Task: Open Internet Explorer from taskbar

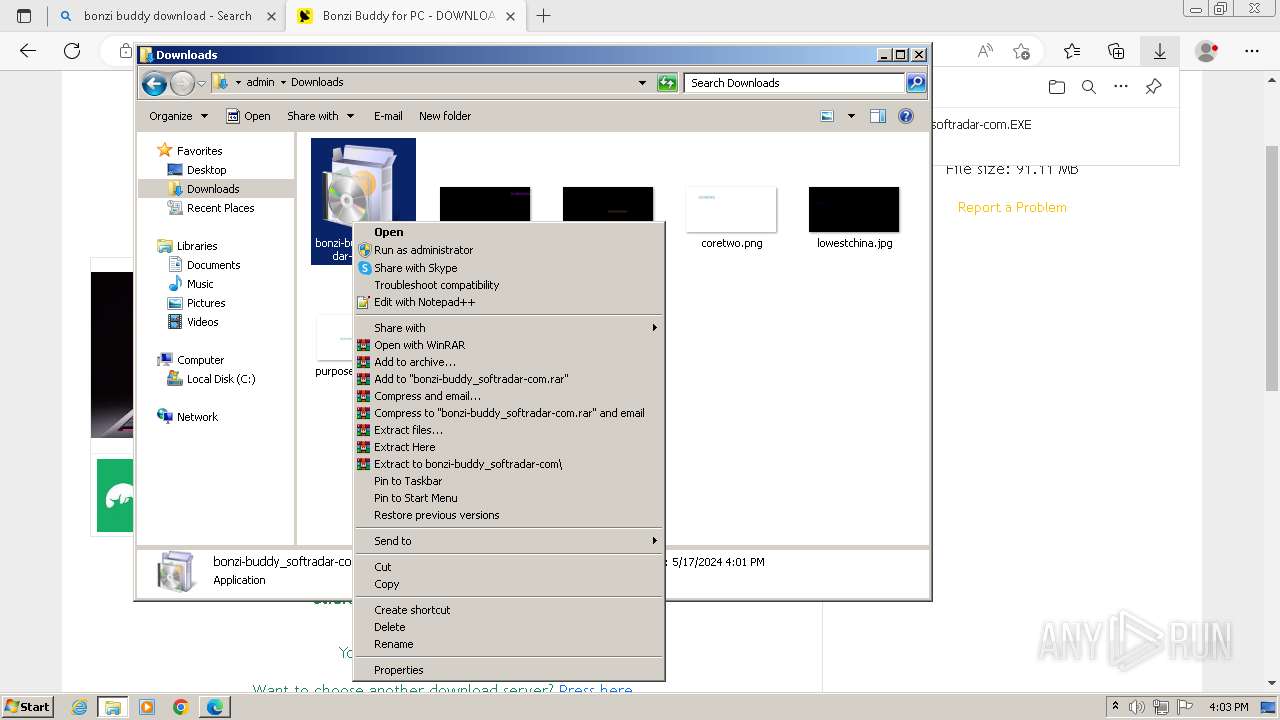Action: 80,707
